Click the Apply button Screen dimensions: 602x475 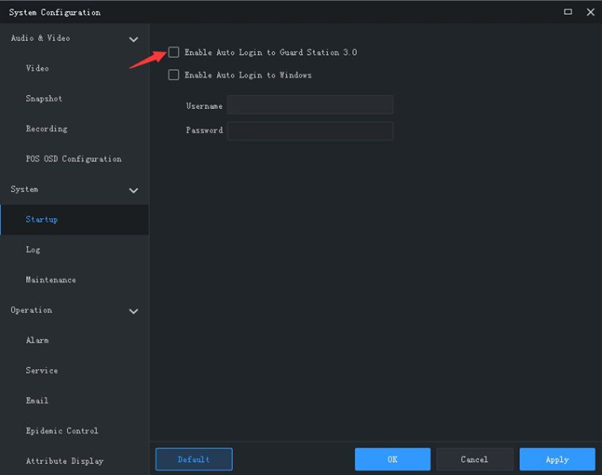click(557, 459)
